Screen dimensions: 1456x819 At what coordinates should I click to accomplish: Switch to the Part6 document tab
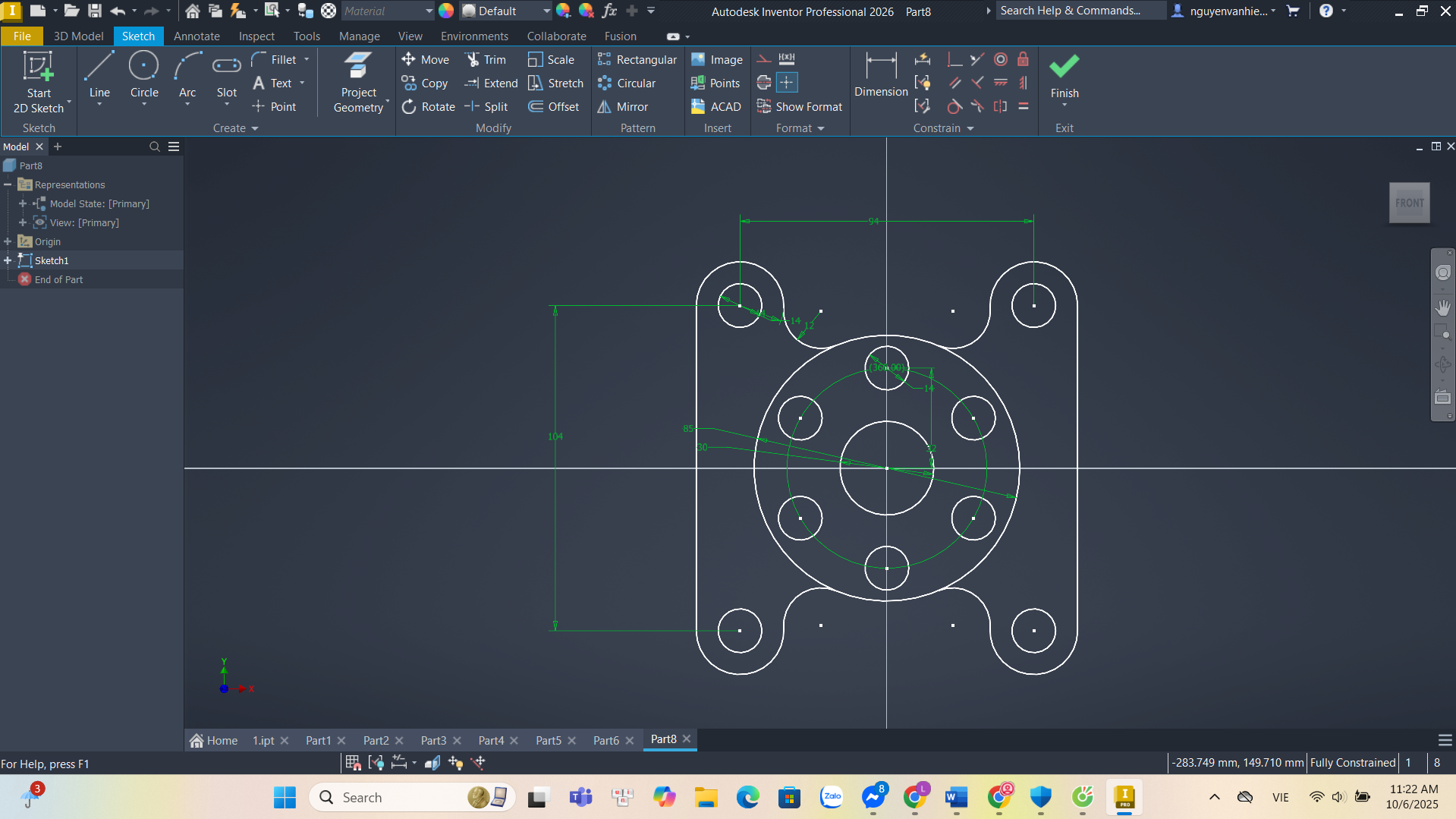click(605, 740)
